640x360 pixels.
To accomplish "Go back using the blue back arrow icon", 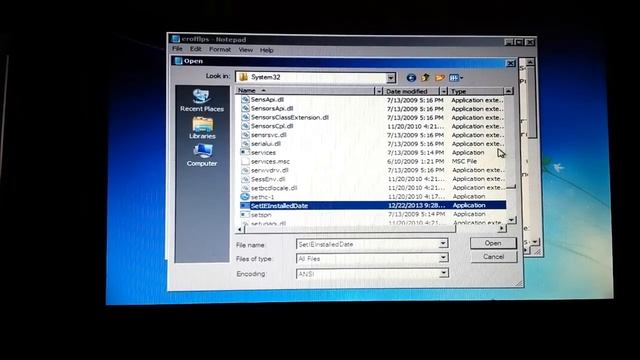I will pos(411,78).
